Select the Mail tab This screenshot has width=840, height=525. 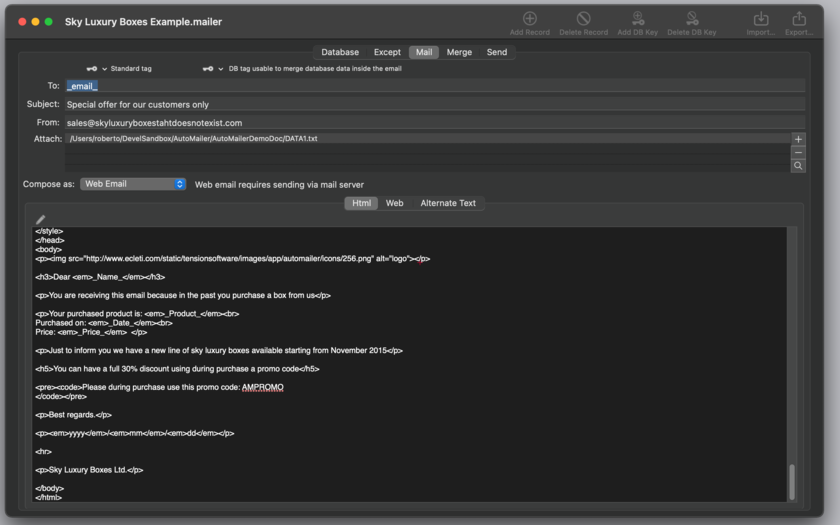pyautogui.click(x=424, y=52)
